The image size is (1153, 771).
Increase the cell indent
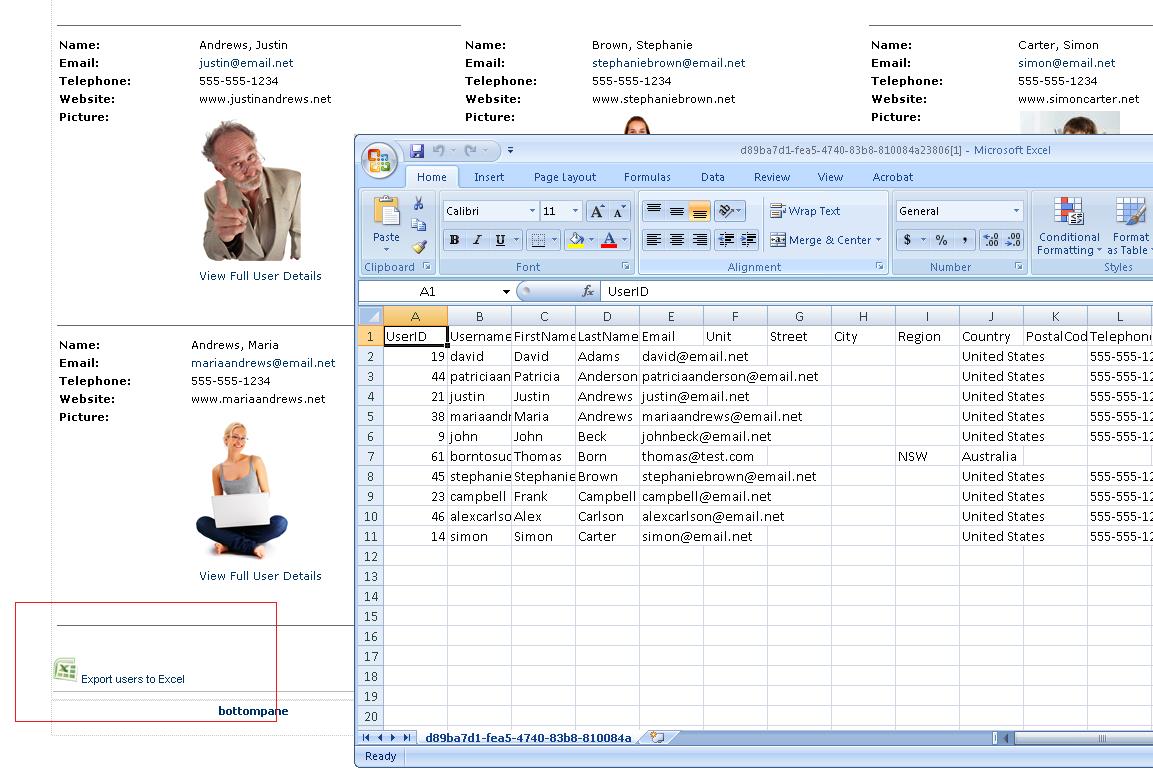[x=749, y=240]
